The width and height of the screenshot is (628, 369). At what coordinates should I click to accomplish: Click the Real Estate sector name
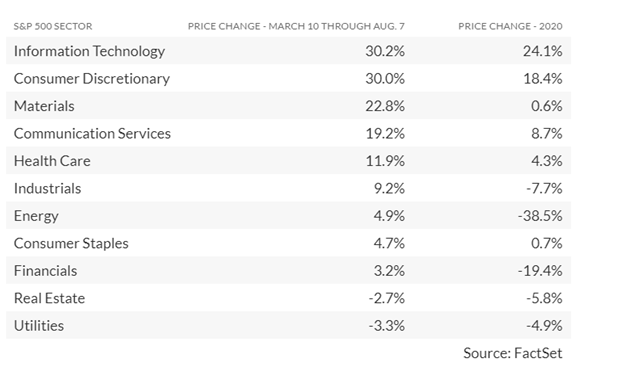pyautogui.click(x=49, y=298)
